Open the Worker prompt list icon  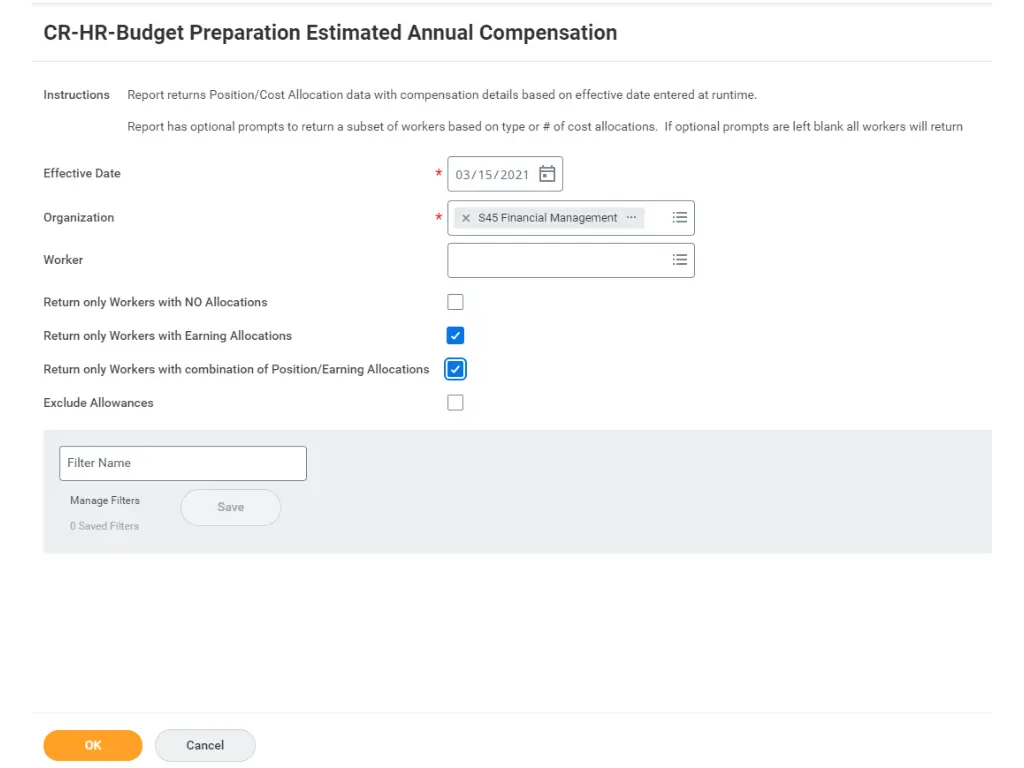(x=680, y=260)
